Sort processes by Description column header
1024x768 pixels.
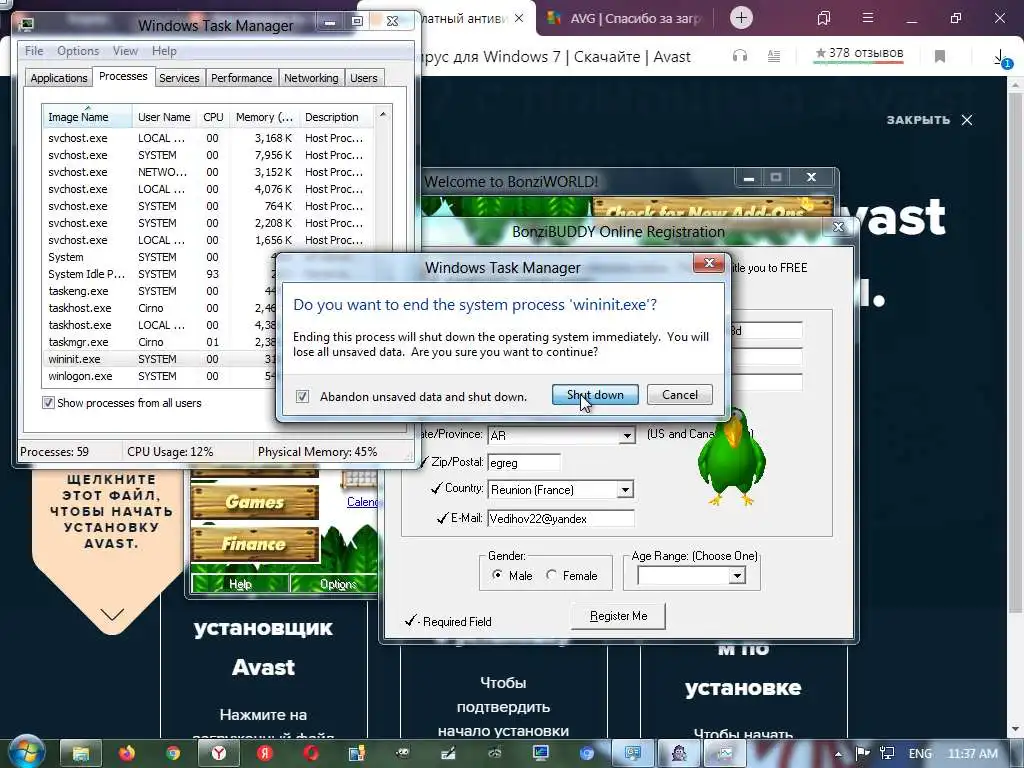[337, 117]
